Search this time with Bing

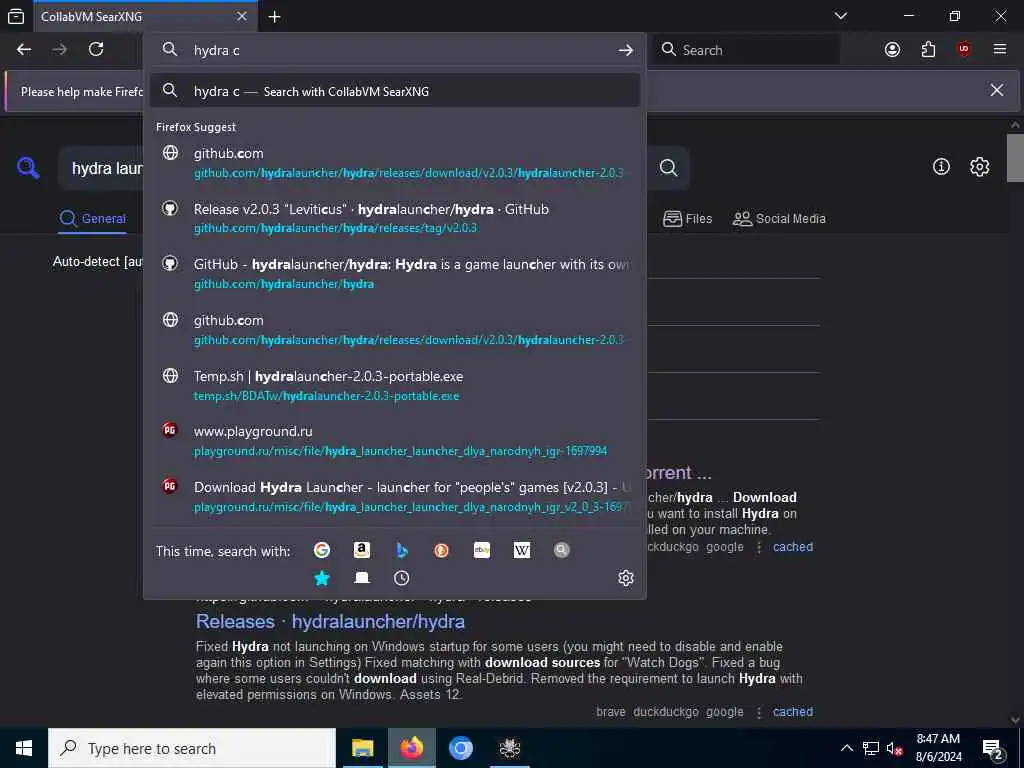tap(402, 551)
